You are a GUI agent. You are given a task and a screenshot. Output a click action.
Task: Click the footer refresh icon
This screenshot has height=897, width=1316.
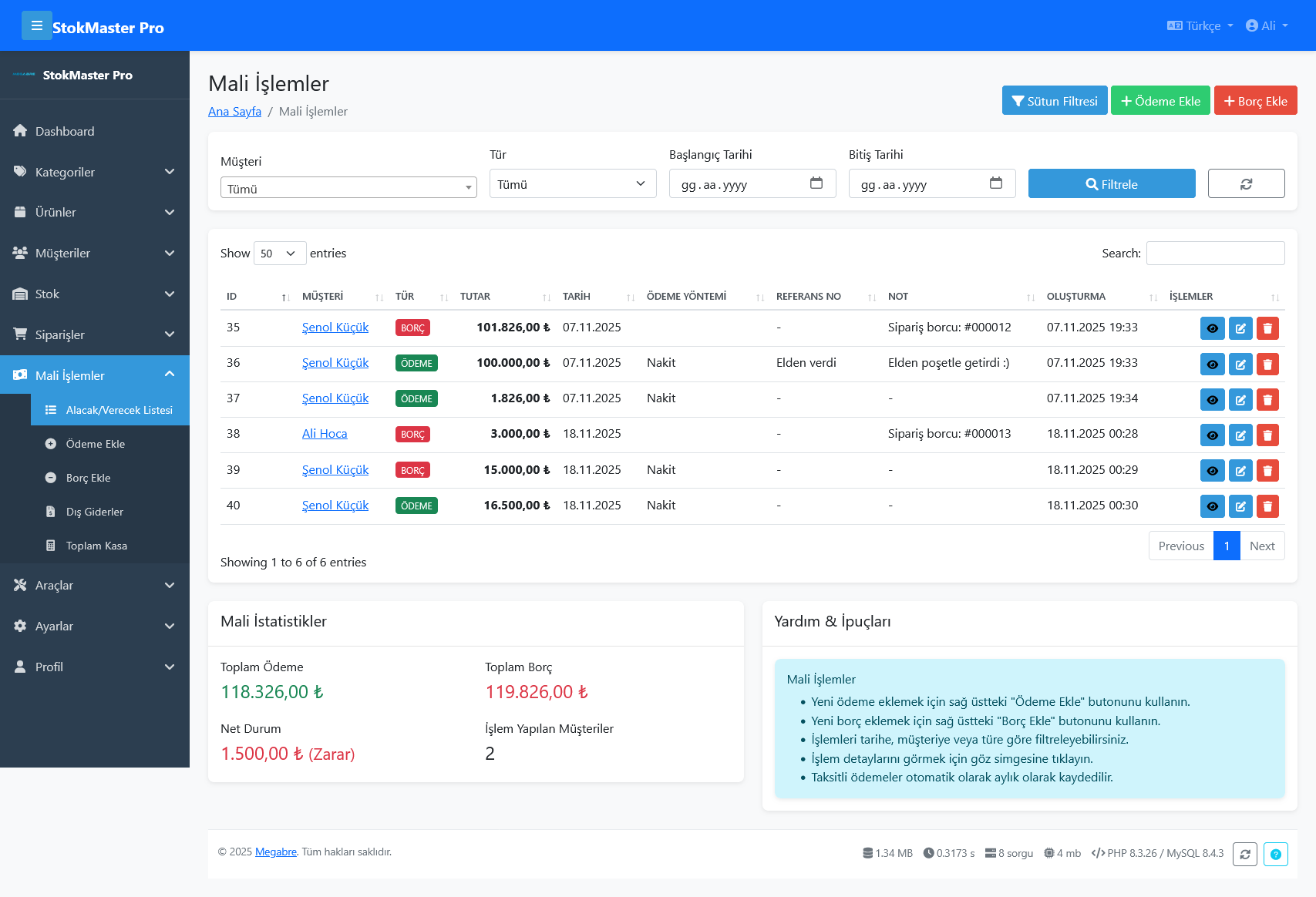1244,854
